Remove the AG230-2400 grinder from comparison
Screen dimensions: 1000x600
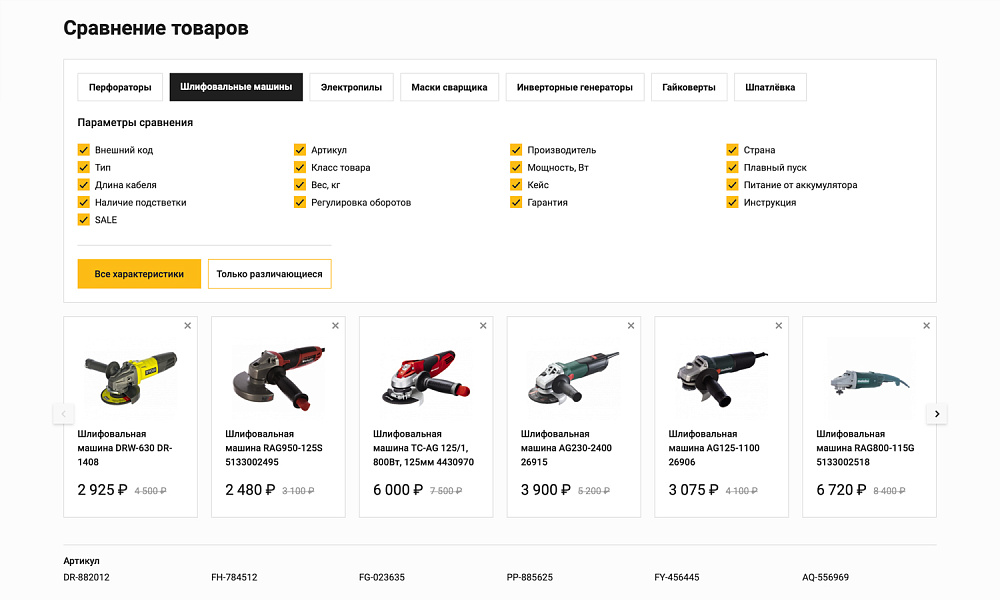[x=630, y=325]
